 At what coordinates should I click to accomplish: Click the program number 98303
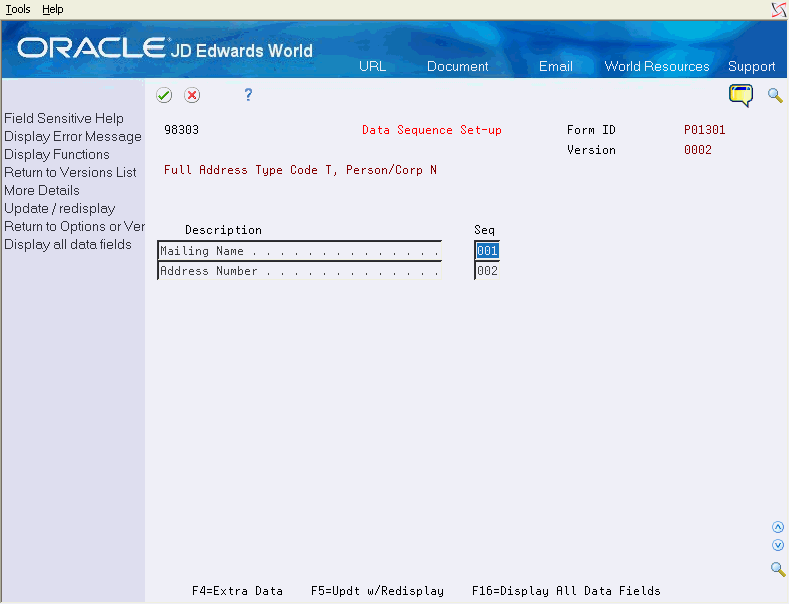(182, 130)
